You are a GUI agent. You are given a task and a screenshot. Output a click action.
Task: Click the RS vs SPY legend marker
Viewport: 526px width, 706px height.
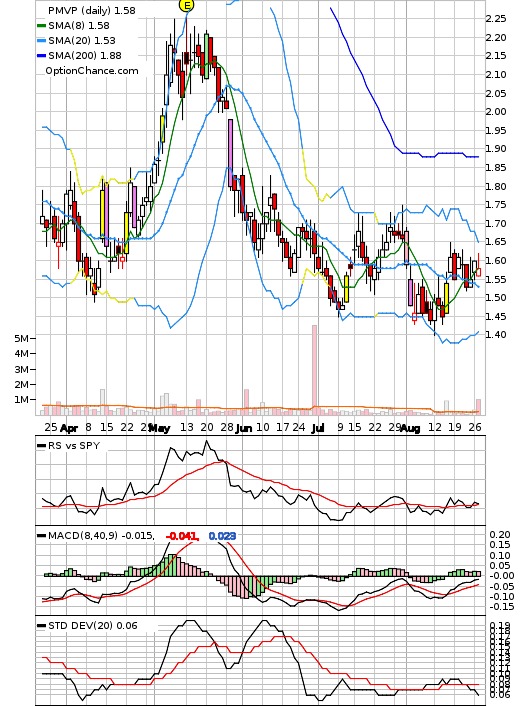[x=41, y=446]
